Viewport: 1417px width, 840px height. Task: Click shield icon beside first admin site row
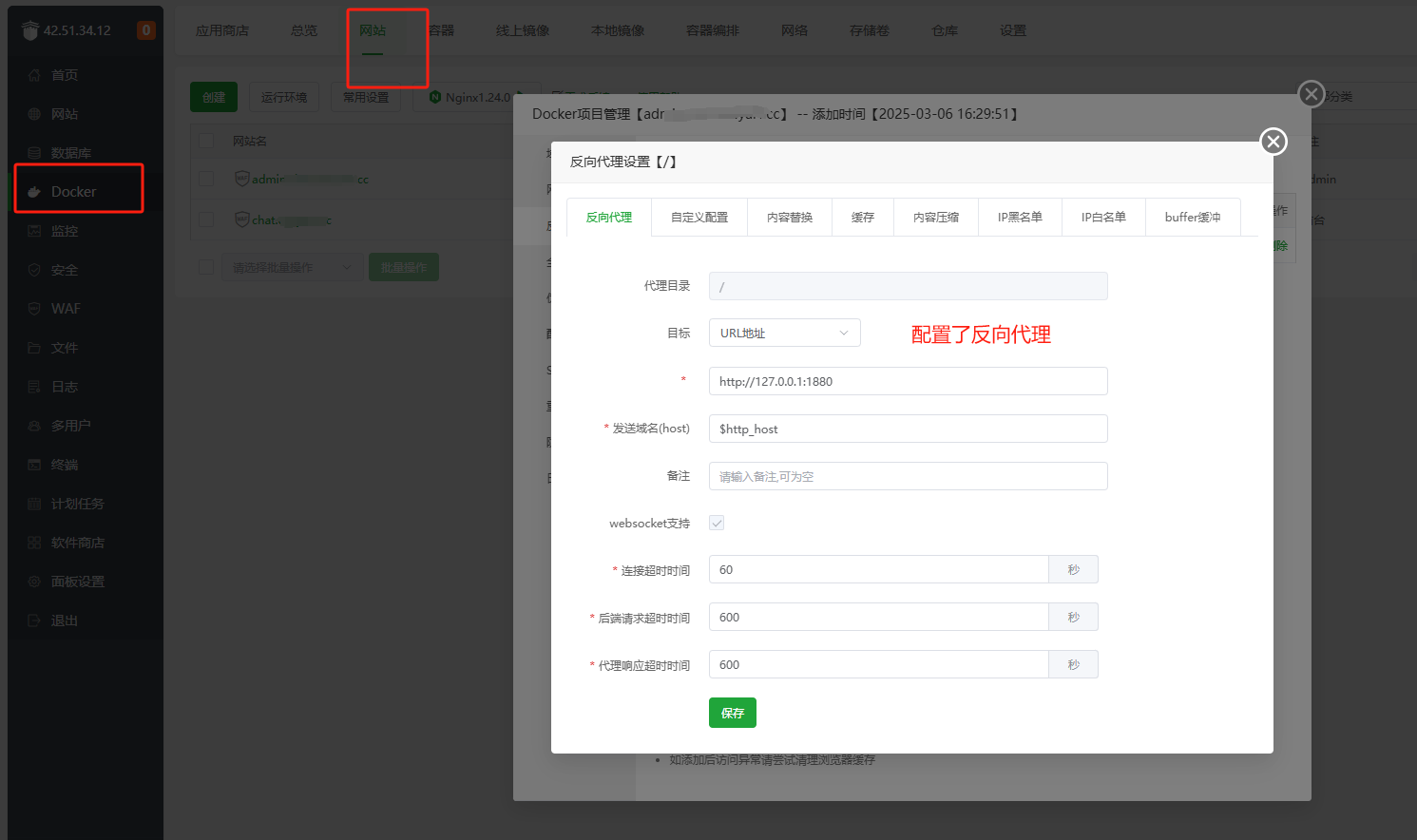point(241,179)
